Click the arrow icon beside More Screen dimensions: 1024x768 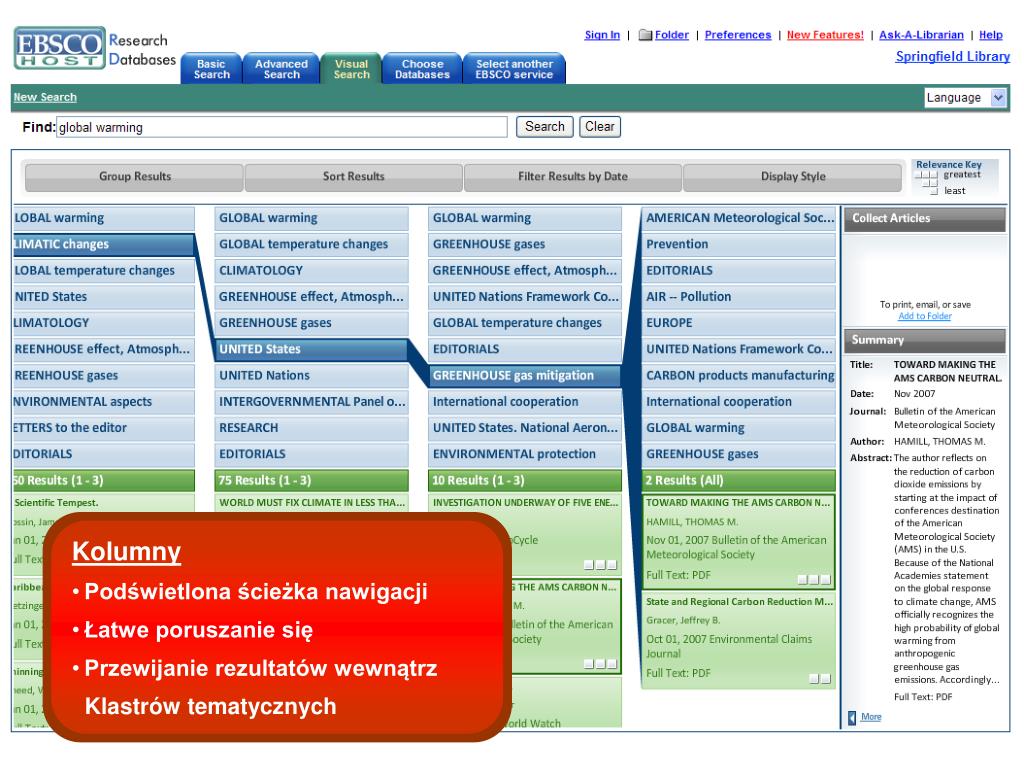point(852,718)
